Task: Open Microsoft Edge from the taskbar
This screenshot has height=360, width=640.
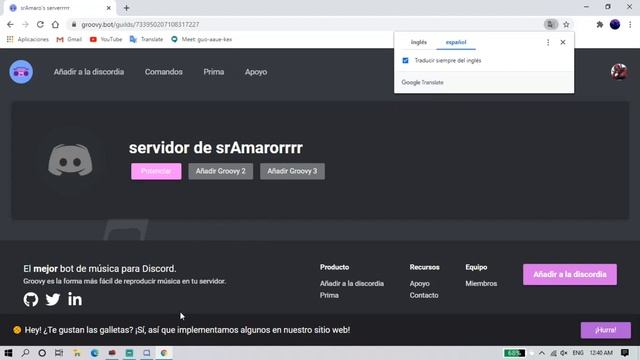Action: [x=95, y=353]
